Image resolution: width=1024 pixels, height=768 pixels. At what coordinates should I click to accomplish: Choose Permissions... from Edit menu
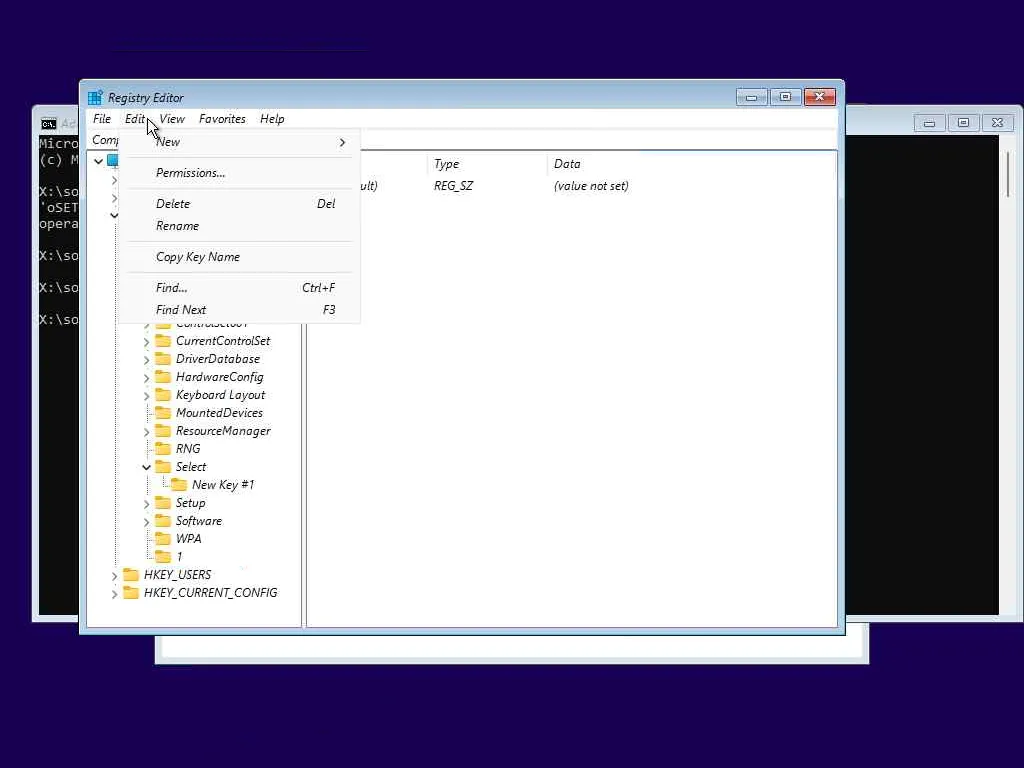click(x=239, y=172)
